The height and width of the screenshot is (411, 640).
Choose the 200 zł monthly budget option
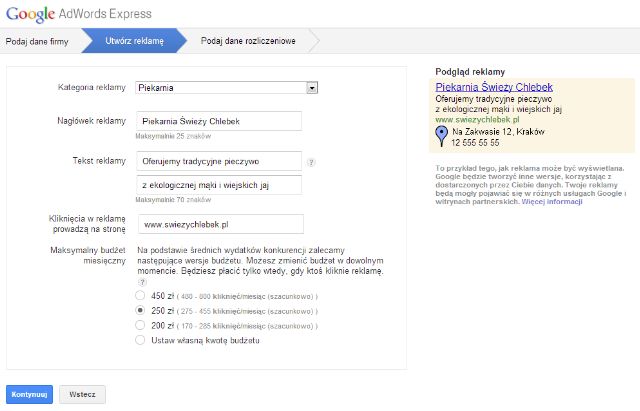click(141, 325)
